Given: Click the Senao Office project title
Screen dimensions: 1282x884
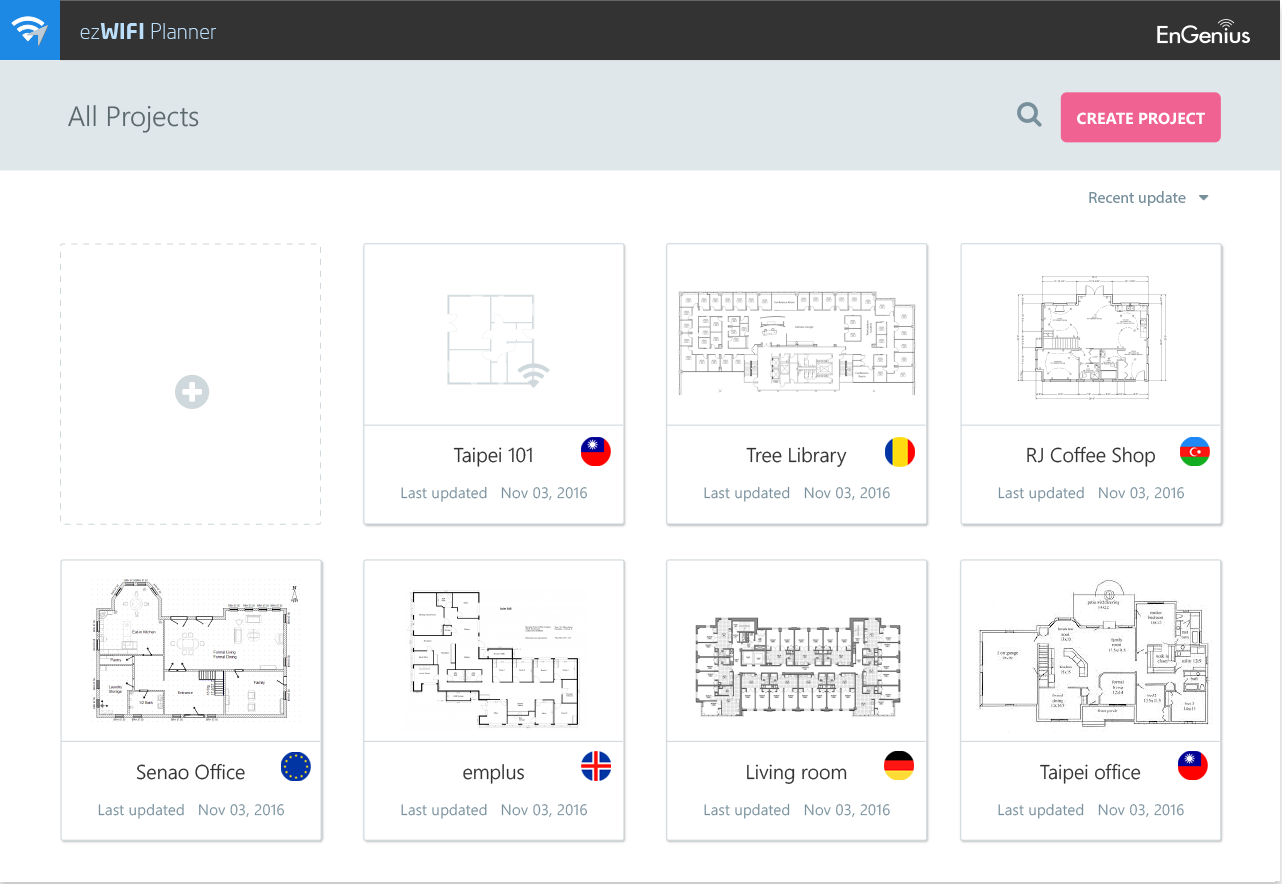Looking at the screenshot, I should (x=190, y=772).
